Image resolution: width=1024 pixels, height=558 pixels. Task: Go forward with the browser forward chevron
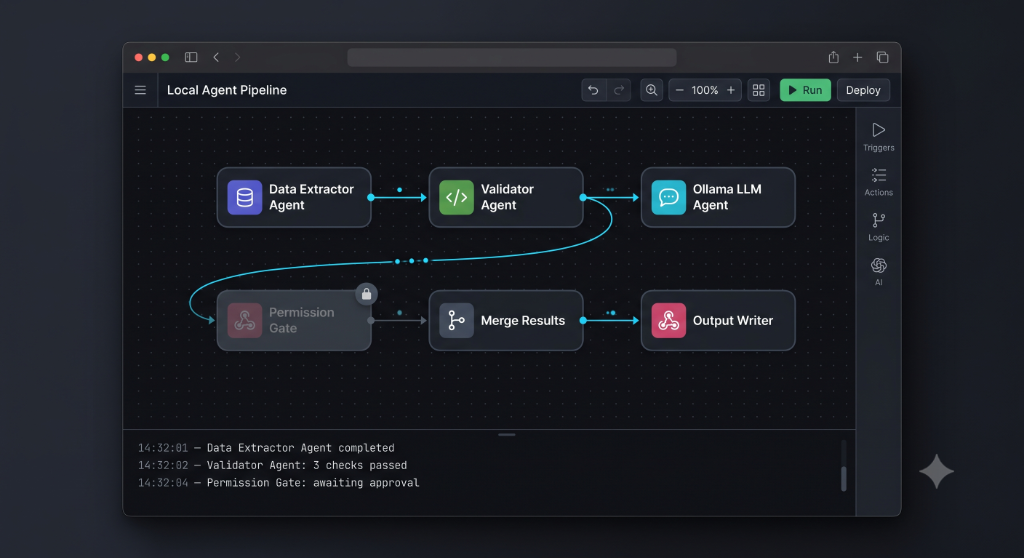click(x=238, y=57)
